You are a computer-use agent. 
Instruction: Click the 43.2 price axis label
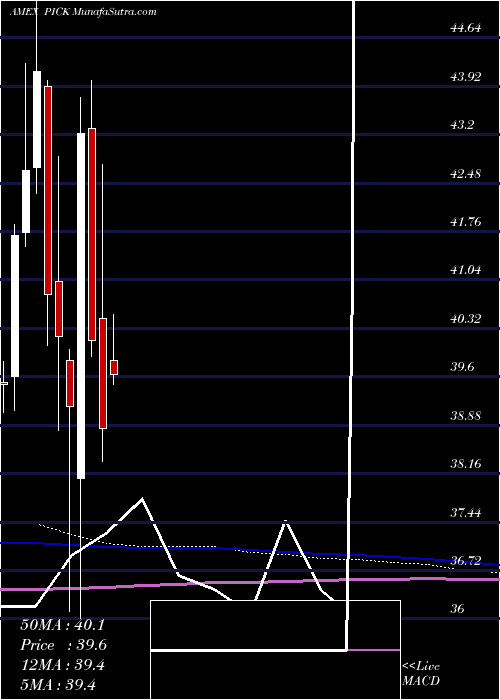462,125
